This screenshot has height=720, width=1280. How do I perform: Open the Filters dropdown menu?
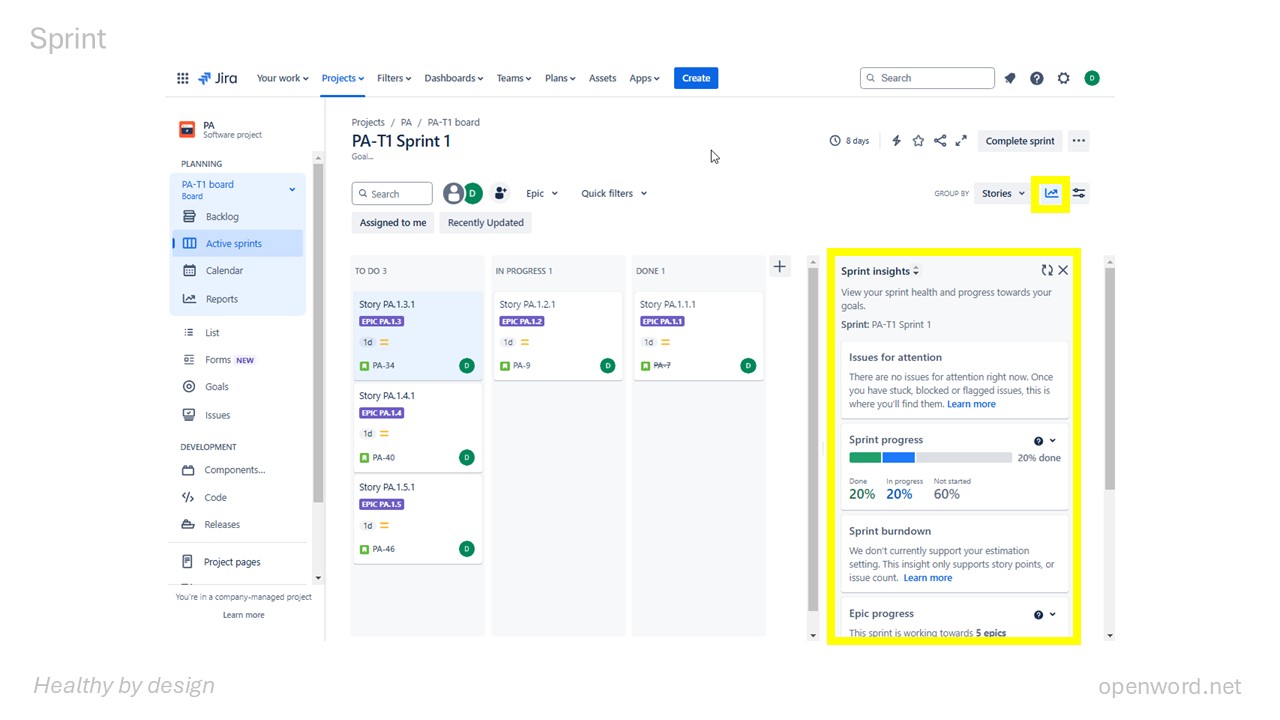394,78
